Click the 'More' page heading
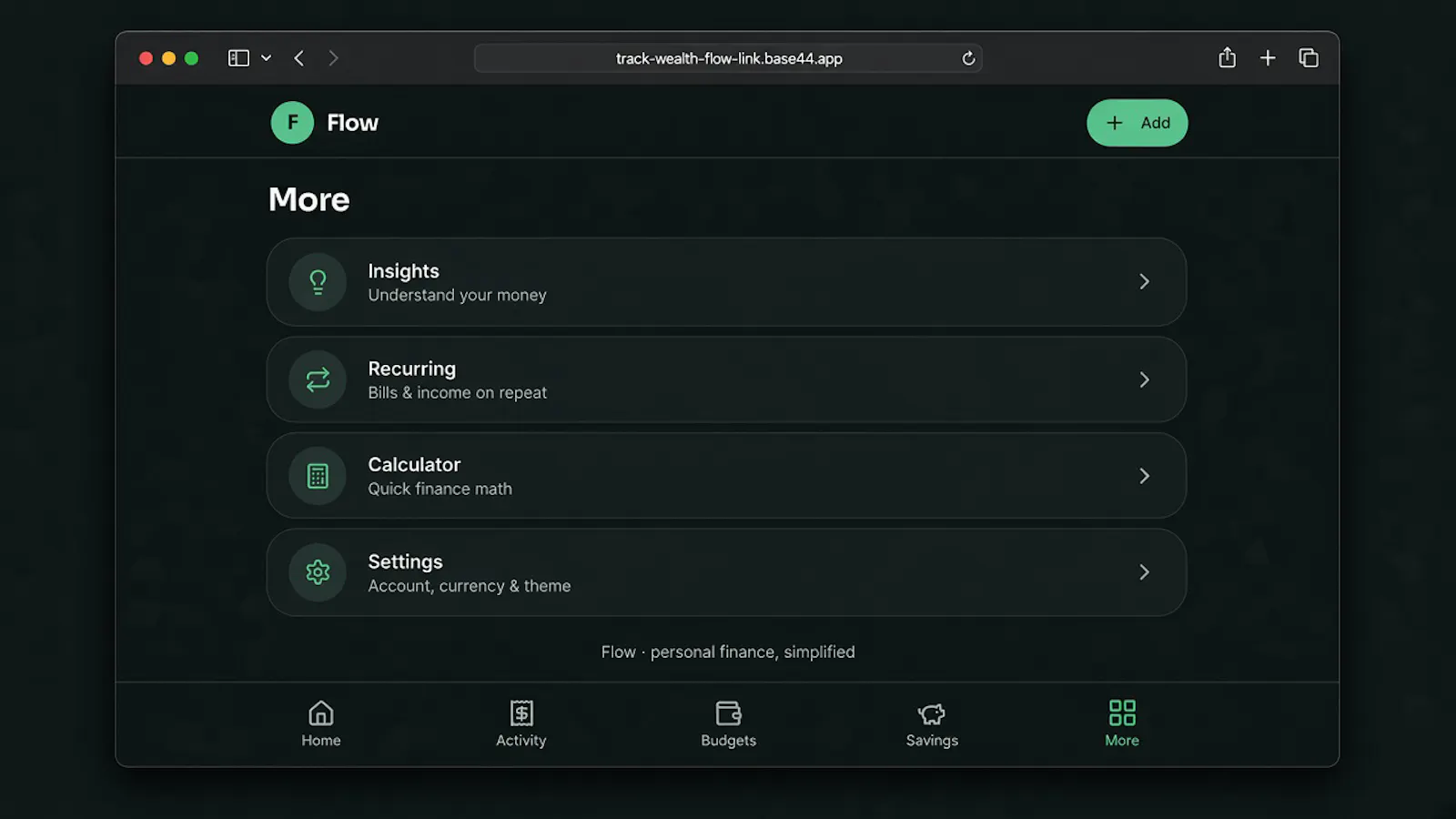The width and height of the screenshot is (1456, 819). (x=309, y=199)
